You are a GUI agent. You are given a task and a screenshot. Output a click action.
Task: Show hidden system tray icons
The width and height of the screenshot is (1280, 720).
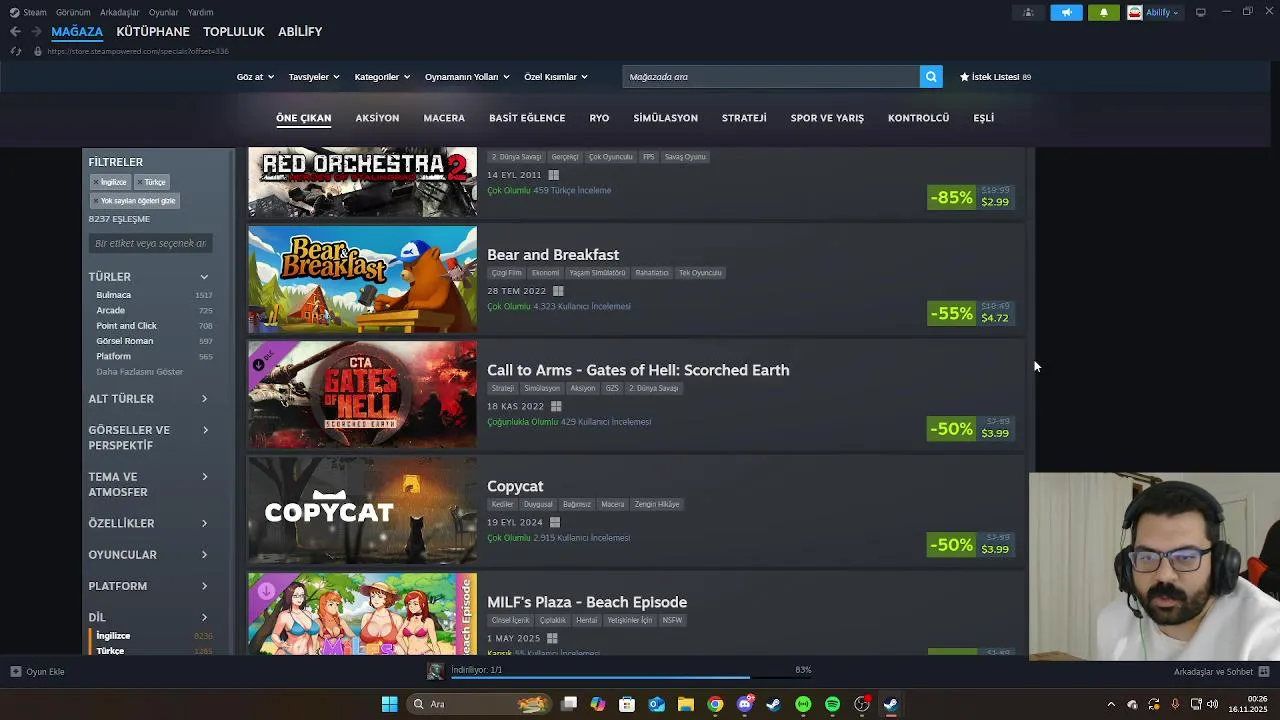coord(1111,704)
